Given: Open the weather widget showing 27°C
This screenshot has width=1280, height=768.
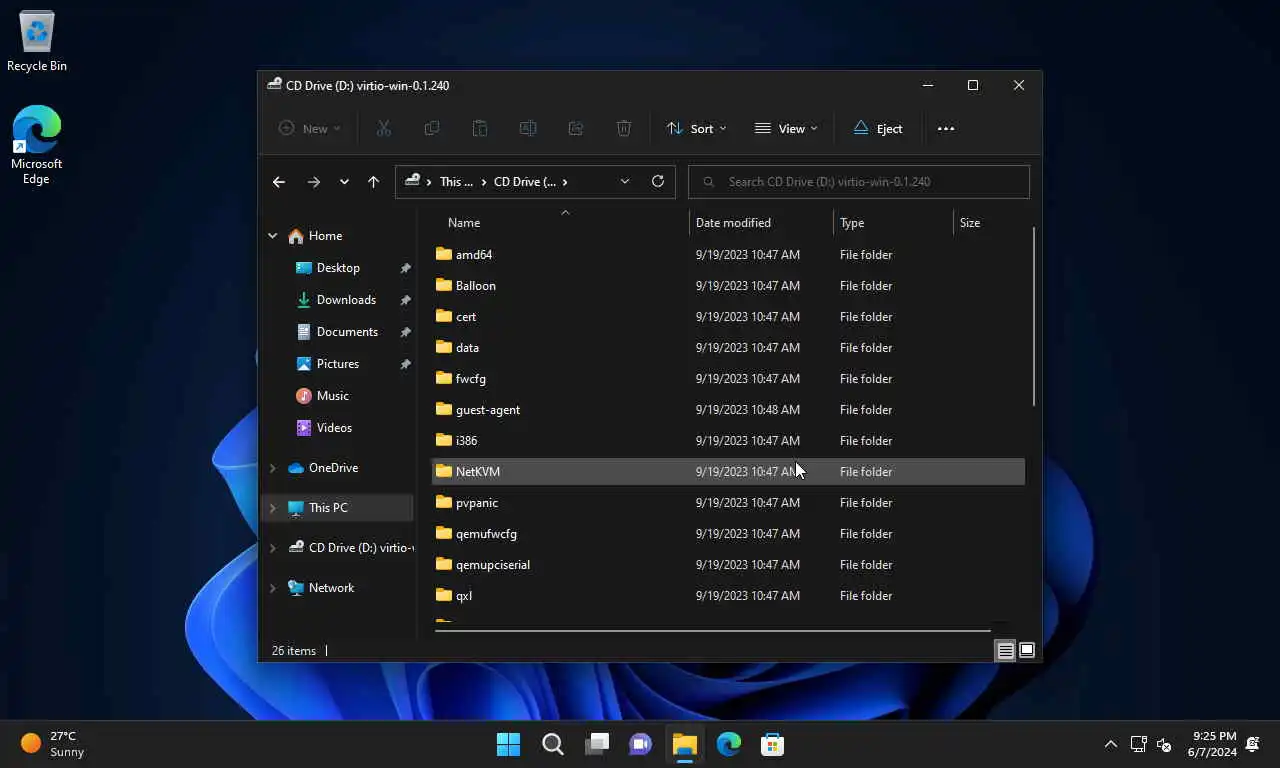Looking at the screenshot, I should (52, 744).
